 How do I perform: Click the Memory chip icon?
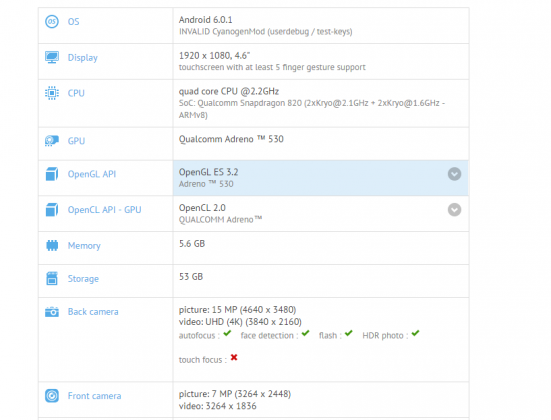coord(52,245)
